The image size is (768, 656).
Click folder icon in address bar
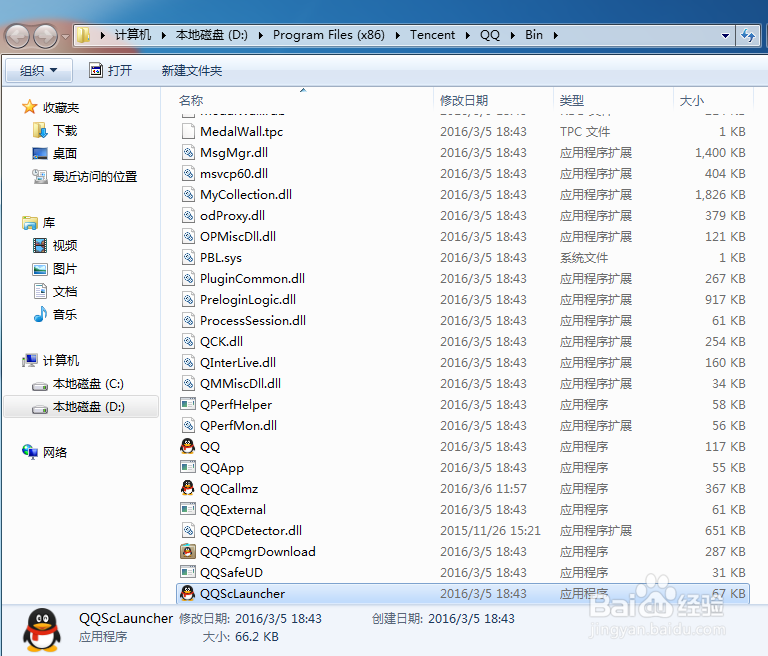point(84,35)
